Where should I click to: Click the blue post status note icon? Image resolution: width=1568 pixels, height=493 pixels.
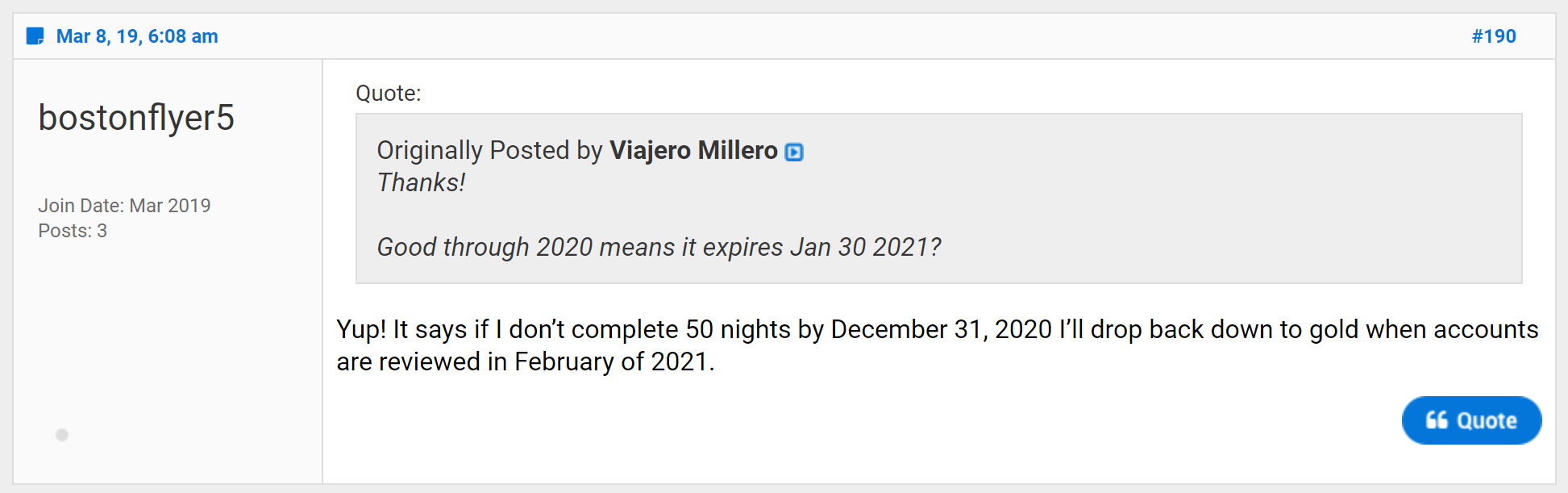click(x=35, y=36)
